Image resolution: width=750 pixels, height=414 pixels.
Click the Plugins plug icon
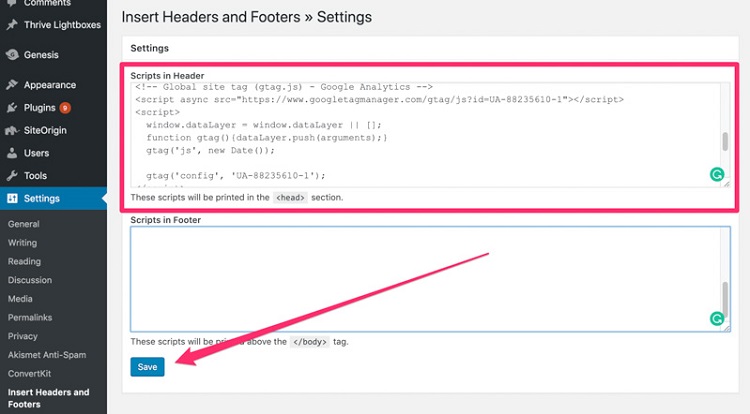[12, 108]
